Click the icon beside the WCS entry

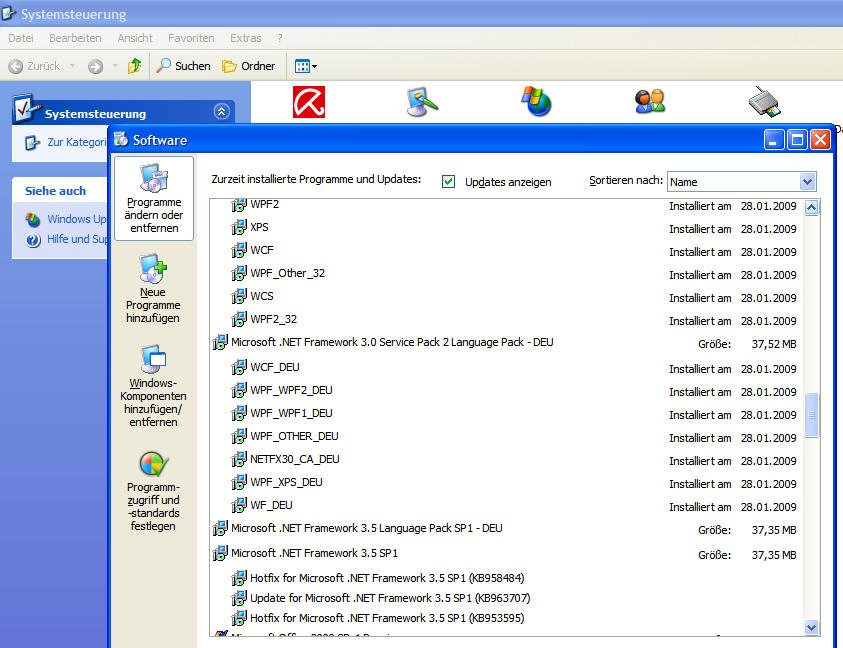click(239, 296)
